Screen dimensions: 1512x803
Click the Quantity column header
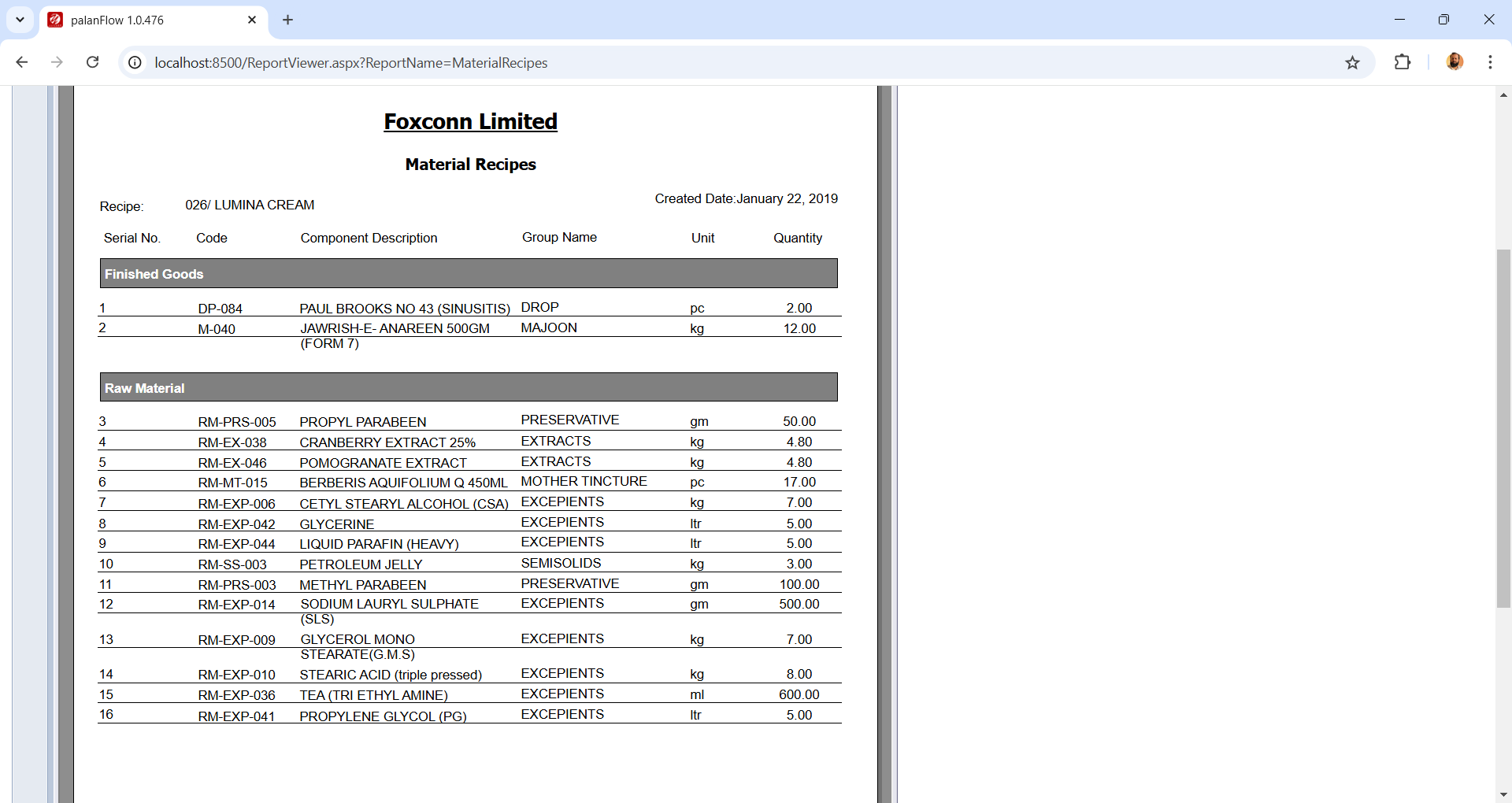pos(797,238)
